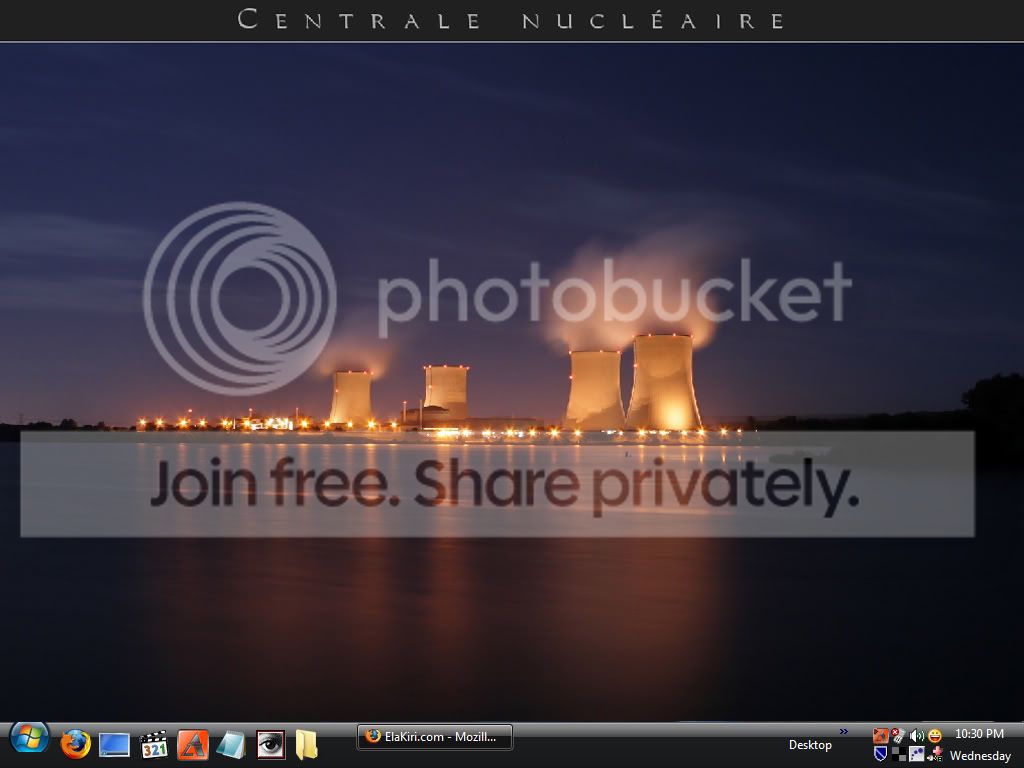Launch the Notepad quick launch icon
Screen dimensions: 1024x768
pyautogui.click(x=231, y=745)
